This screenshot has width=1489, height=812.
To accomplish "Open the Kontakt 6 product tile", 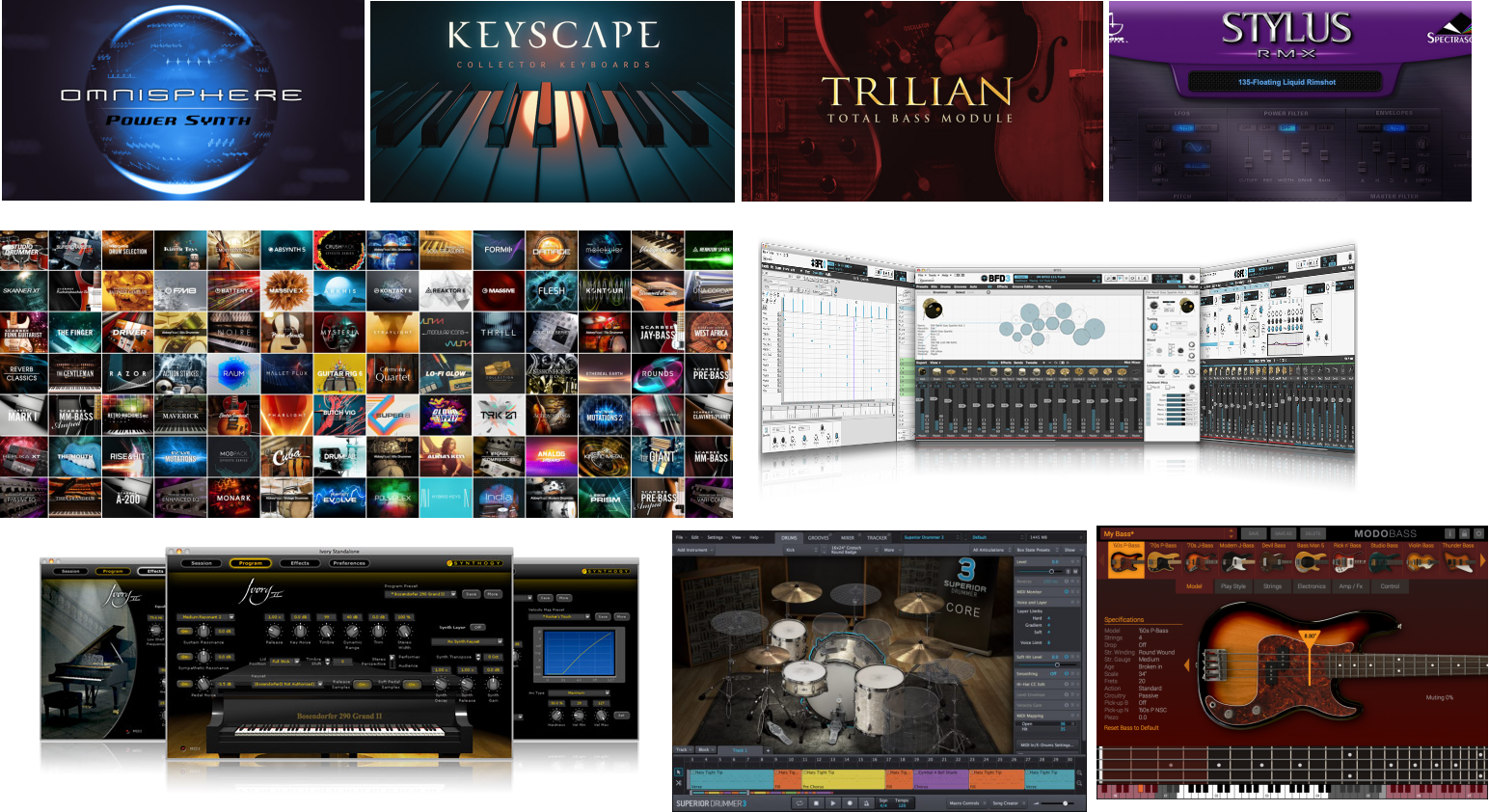I will 393,290.
